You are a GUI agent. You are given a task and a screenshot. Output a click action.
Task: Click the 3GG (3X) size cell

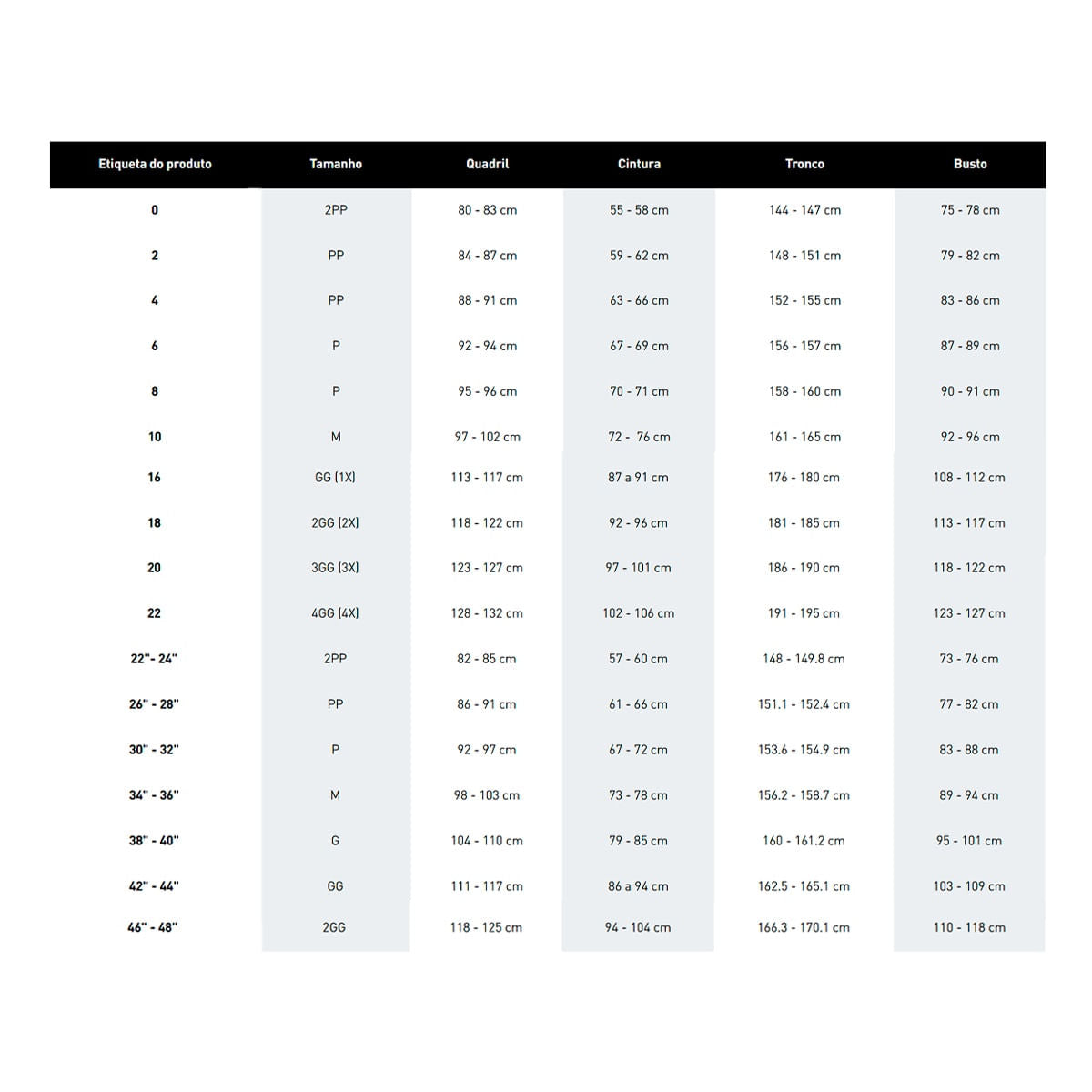[335, 568]
